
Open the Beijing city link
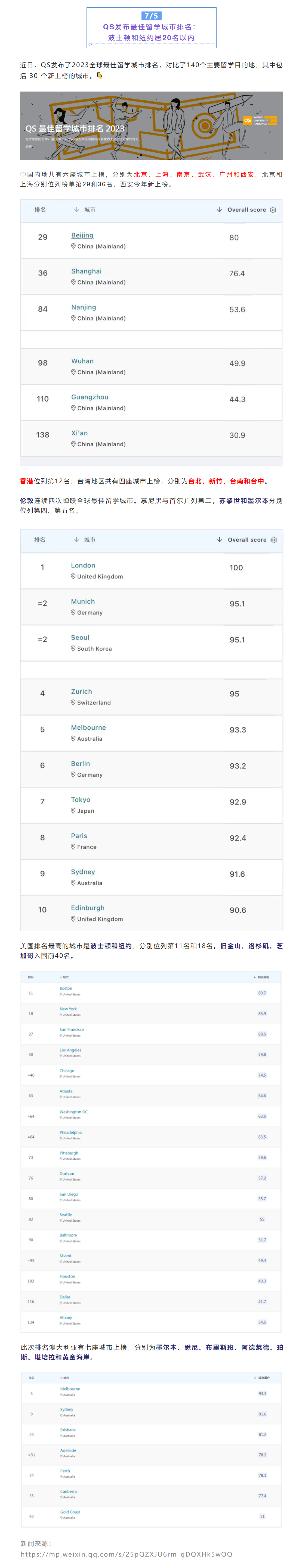pyautogui.click(x=82, y=235)
